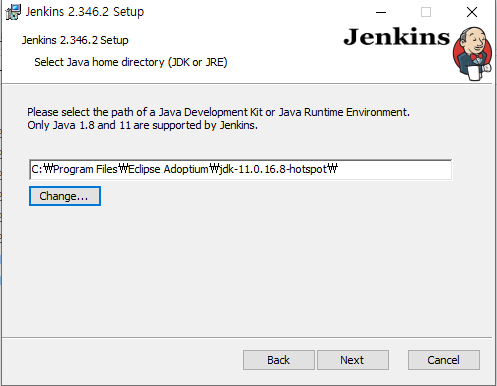This screenshot has height=386, width=497.
Task: Click the Change... button
Action: (x=65, y=196)
